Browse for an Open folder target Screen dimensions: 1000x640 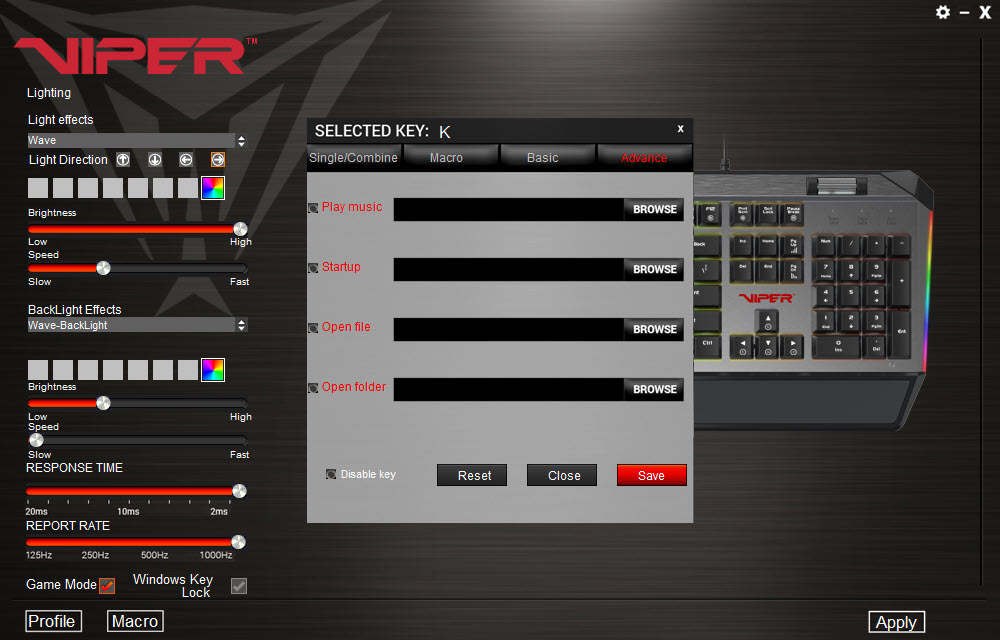[x=655, y=389]
